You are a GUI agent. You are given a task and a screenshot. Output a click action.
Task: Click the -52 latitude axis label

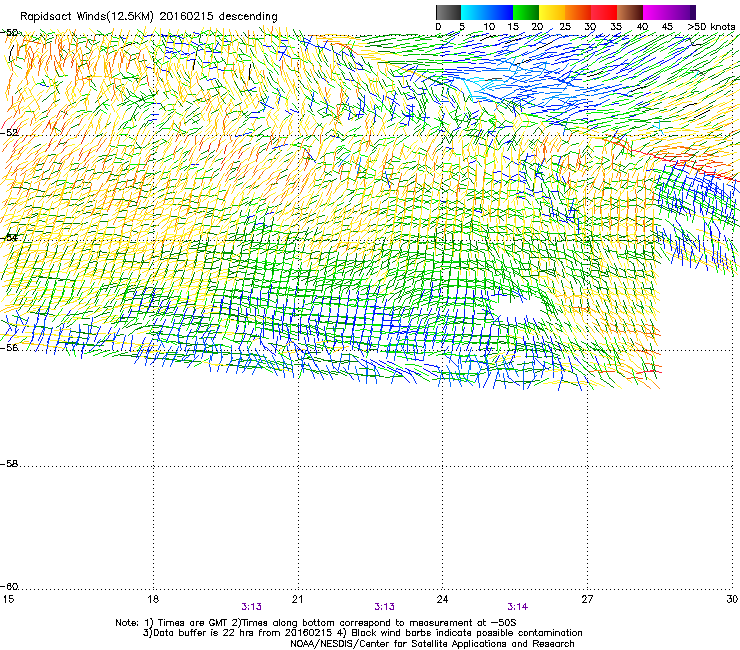9,133
